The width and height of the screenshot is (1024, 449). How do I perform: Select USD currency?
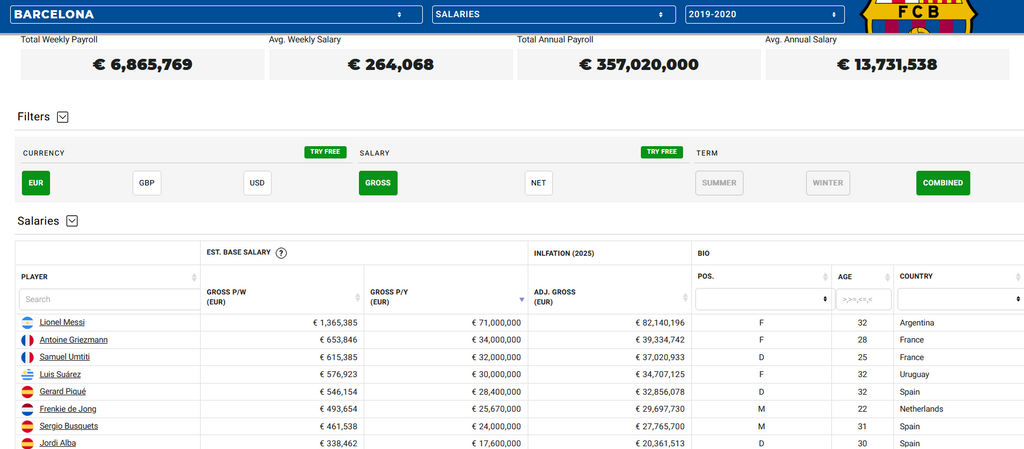257,183
